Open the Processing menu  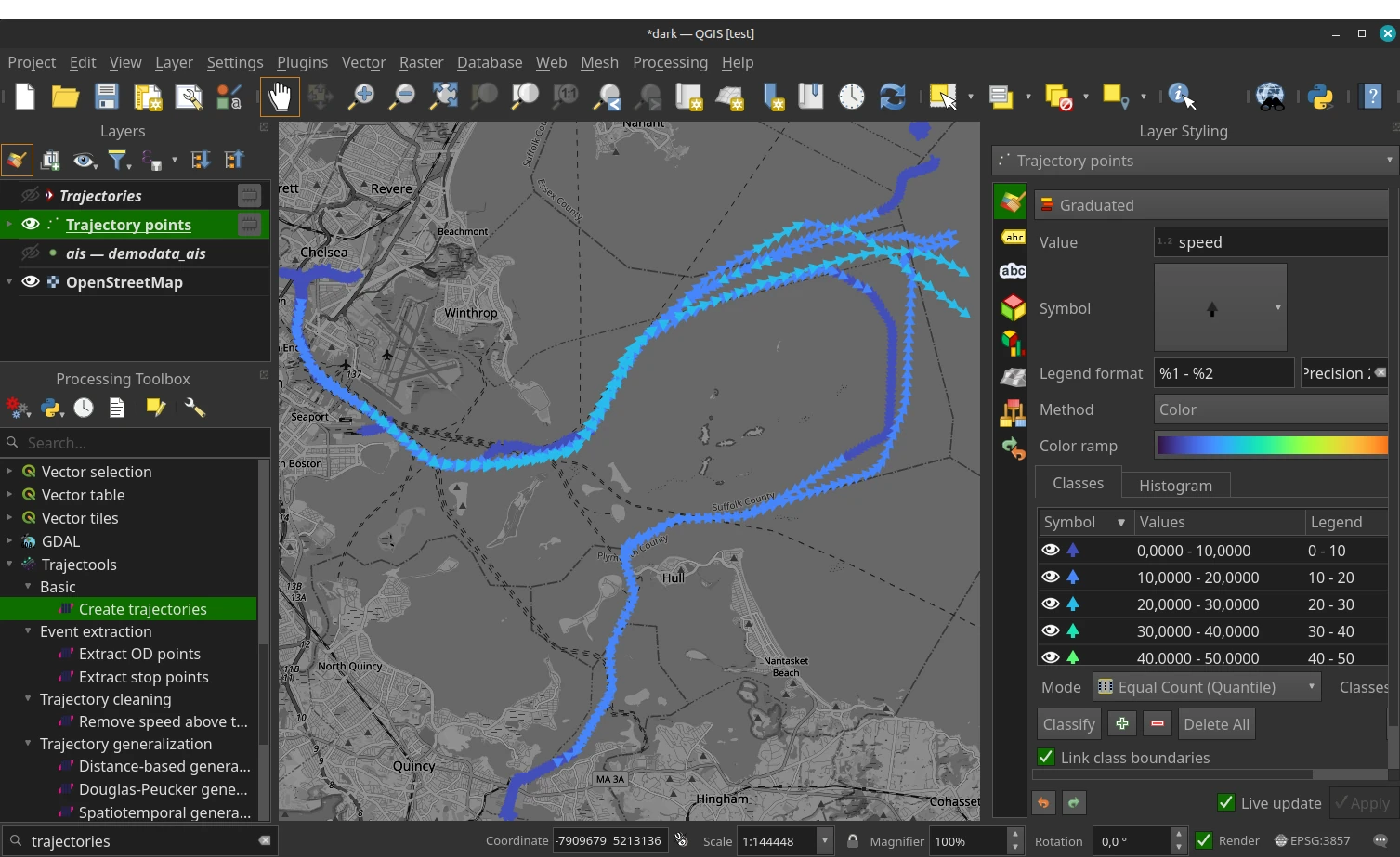point(670,62)
